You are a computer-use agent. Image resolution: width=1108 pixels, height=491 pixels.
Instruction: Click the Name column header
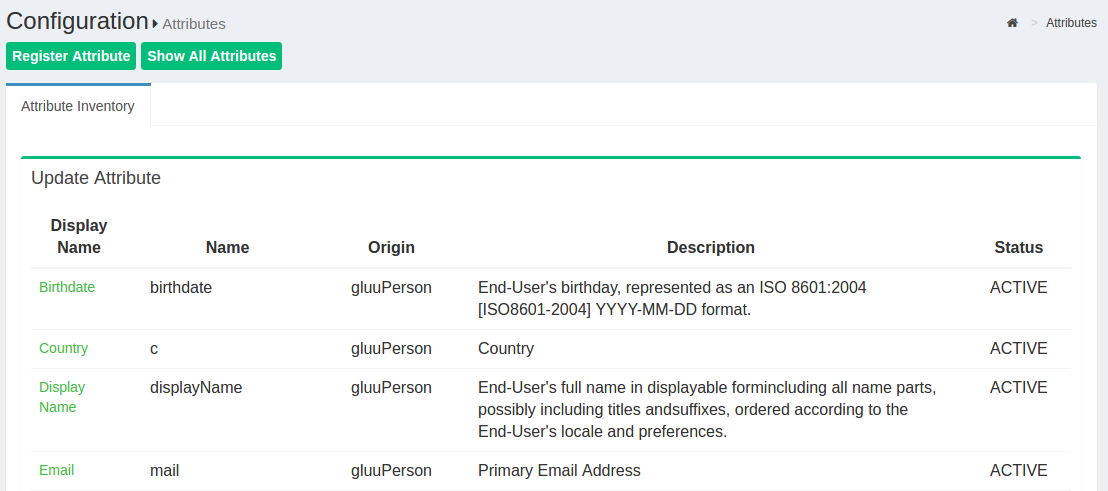click(227, 247)
